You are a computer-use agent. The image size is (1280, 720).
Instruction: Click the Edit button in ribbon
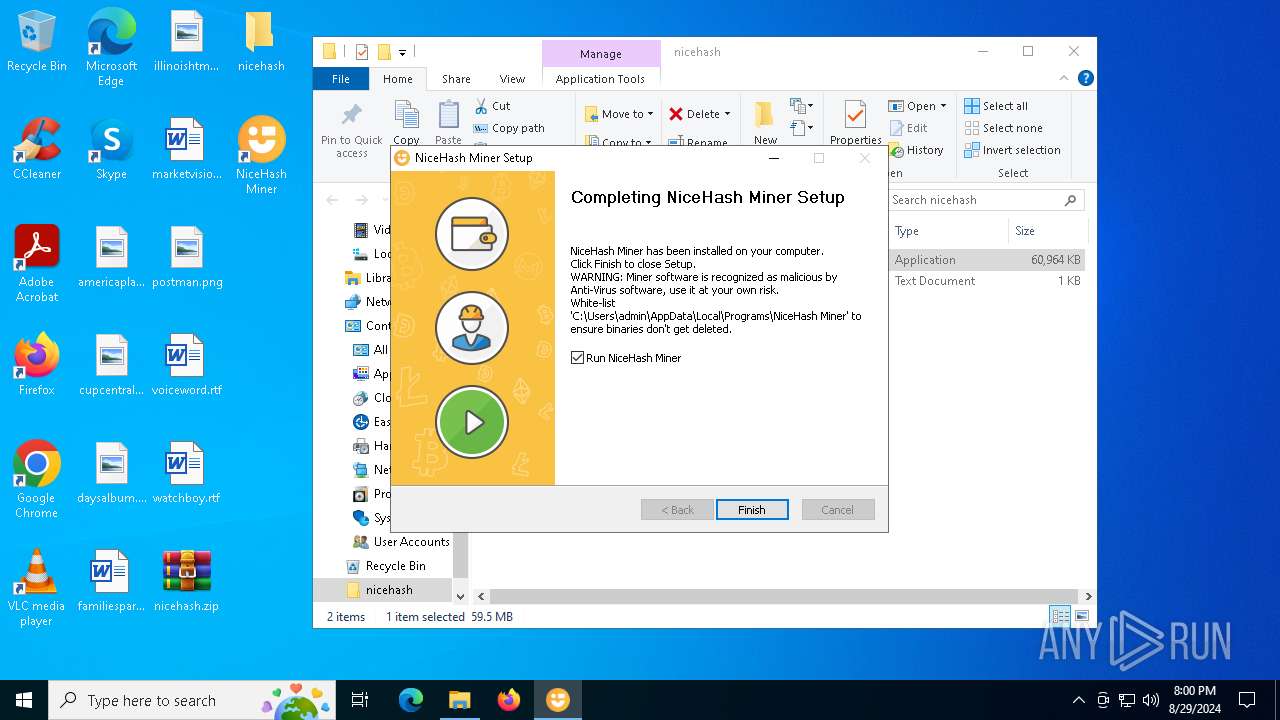(907, 128)
